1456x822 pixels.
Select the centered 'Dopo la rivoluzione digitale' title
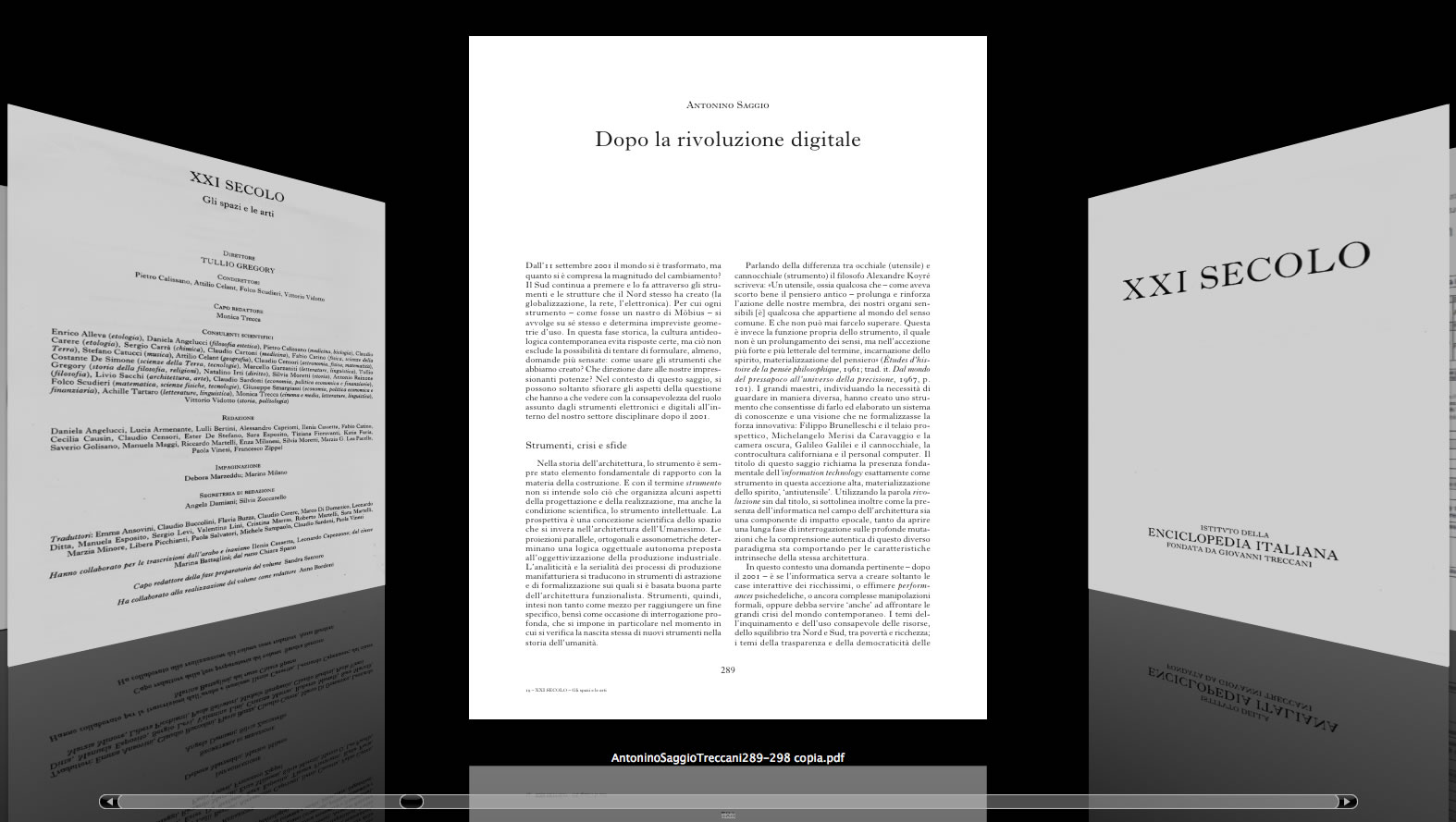pos(728,140)
